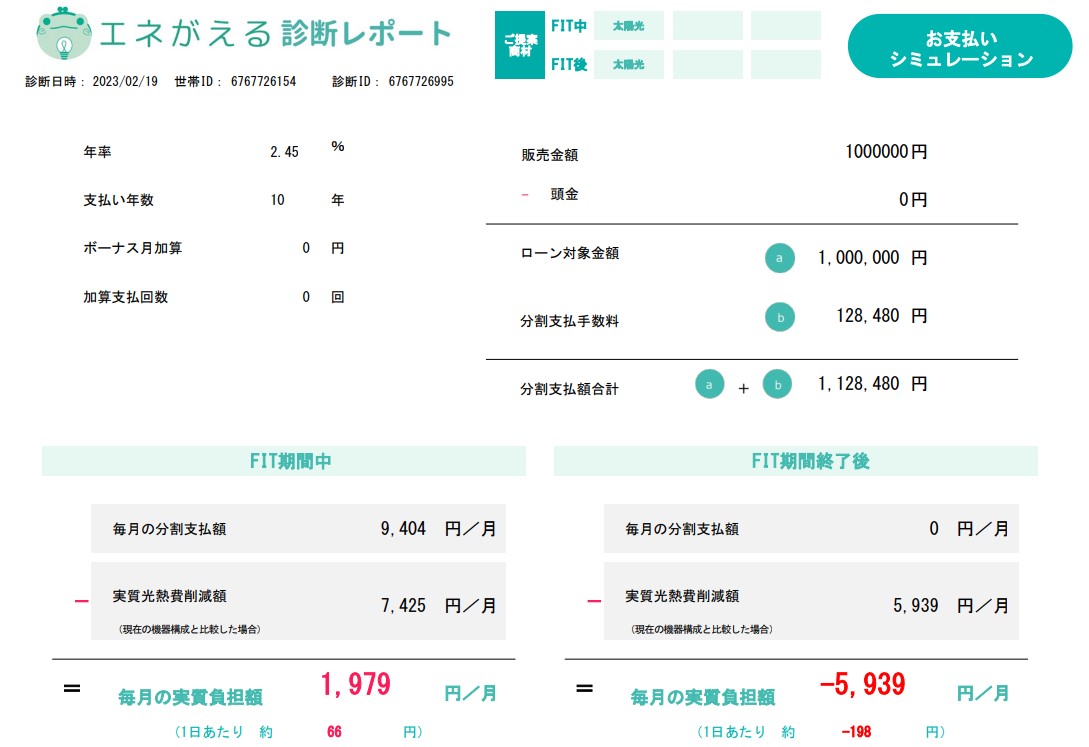Image resolution: width=1089 pixels, height=747 pixels.
Task: Click the FIT期間中 毎月の分割支払額 value 9,404
Action: [x=403, y=528]
